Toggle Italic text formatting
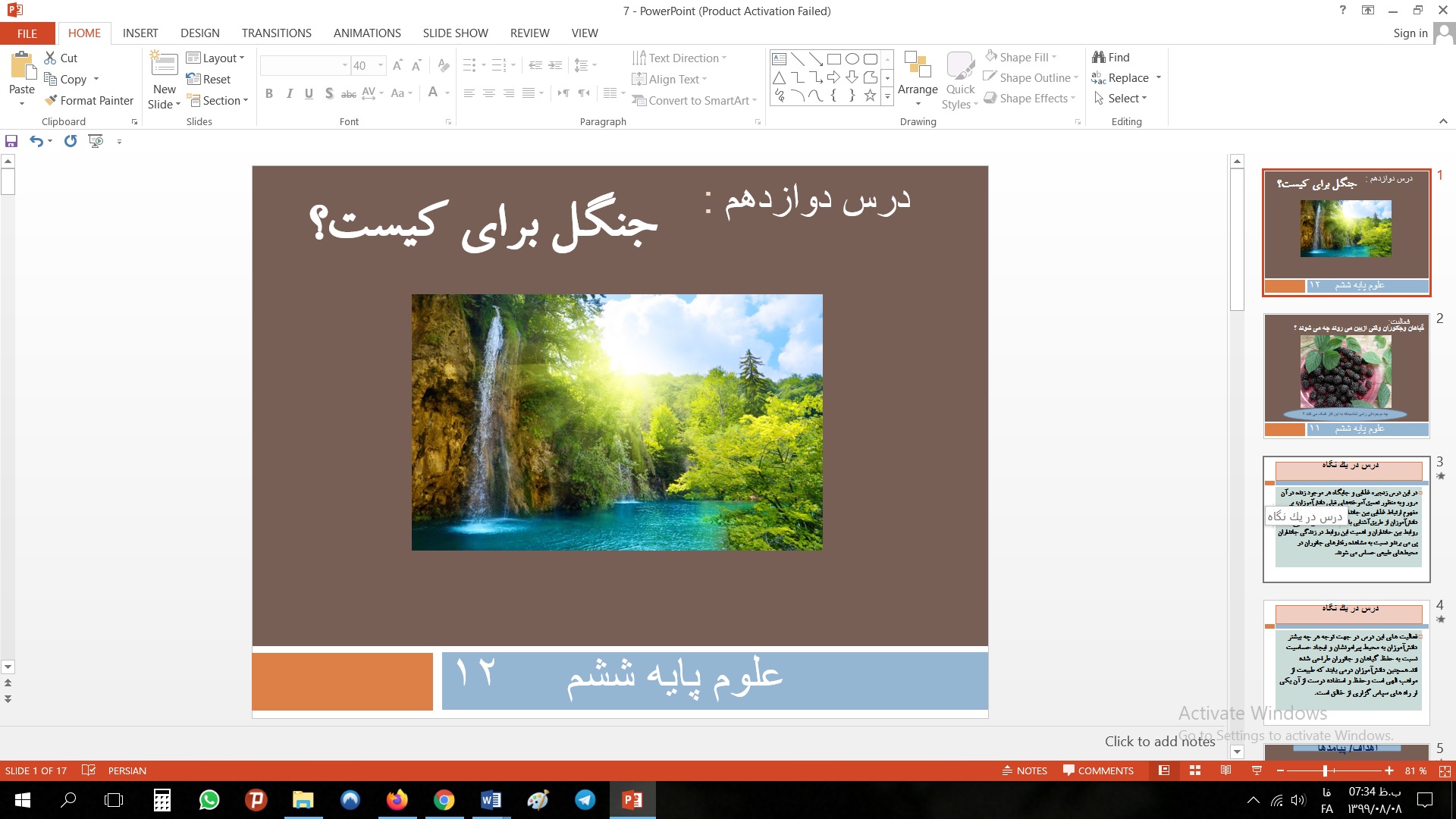1456x819 pixels. pos(289,93)
